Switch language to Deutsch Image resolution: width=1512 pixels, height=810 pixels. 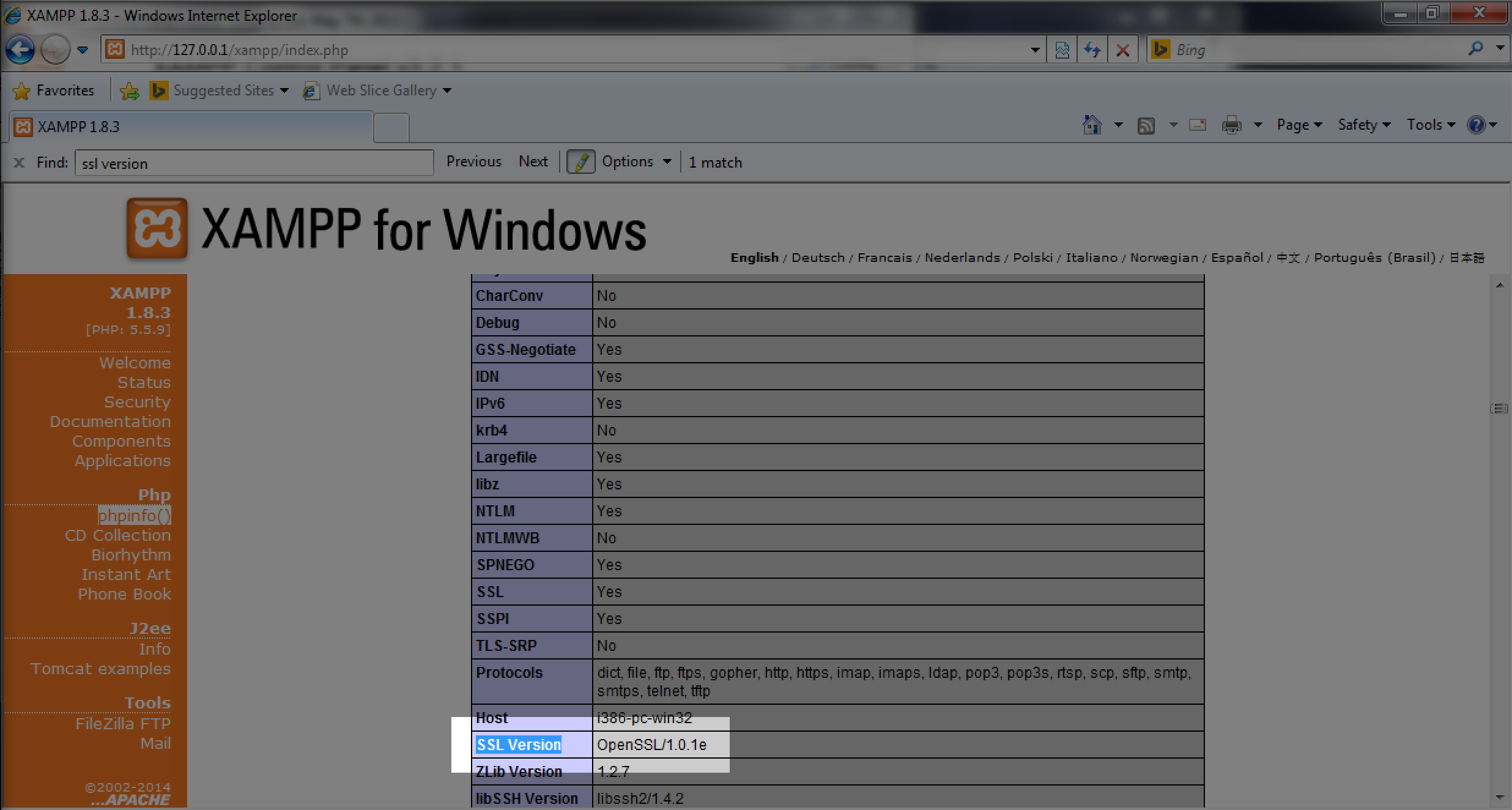818,258
